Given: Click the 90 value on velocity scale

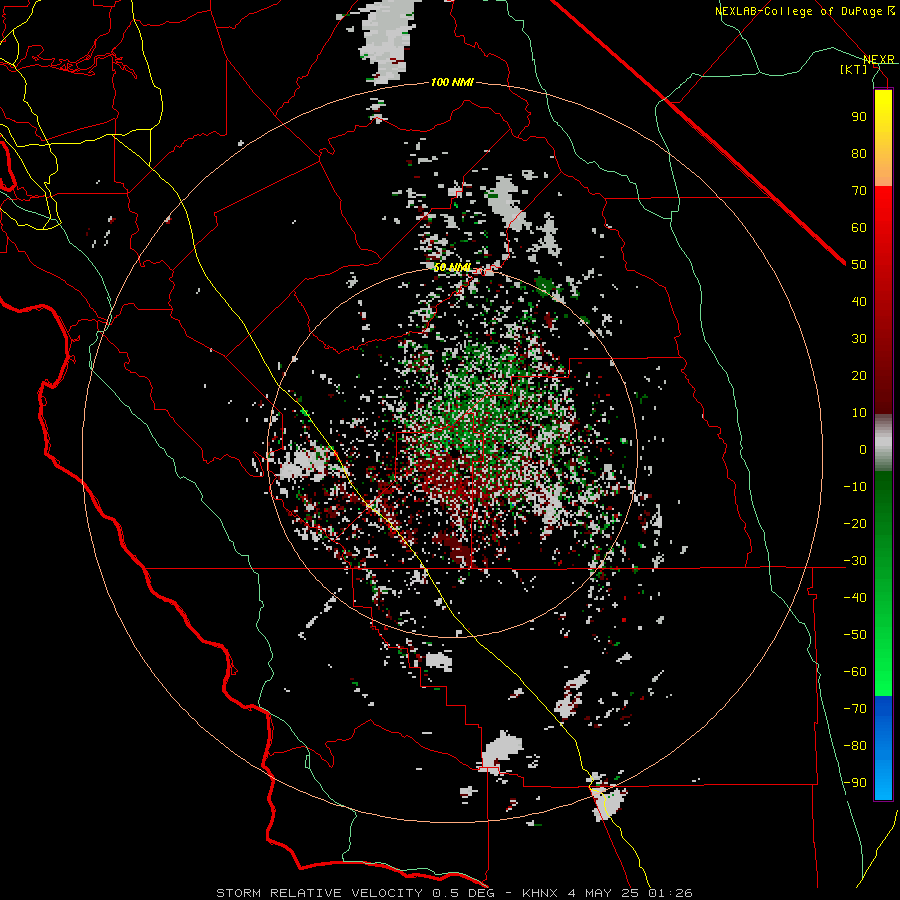Looking at the screenshot, I should [859, 117].
